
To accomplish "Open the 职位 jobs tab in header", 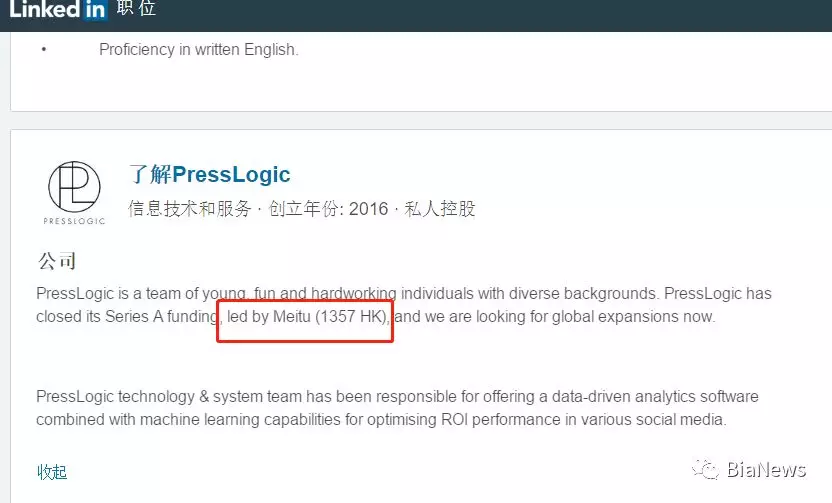I will (137, 8).
